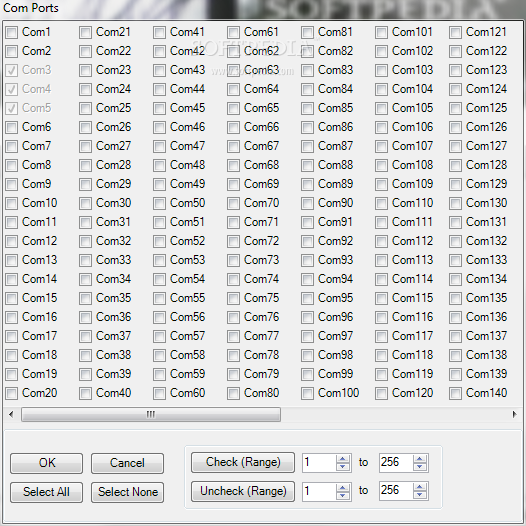Decrease Uncheck range start value spinner
This screenshot has height=526, width=526.
click(343, 495)
